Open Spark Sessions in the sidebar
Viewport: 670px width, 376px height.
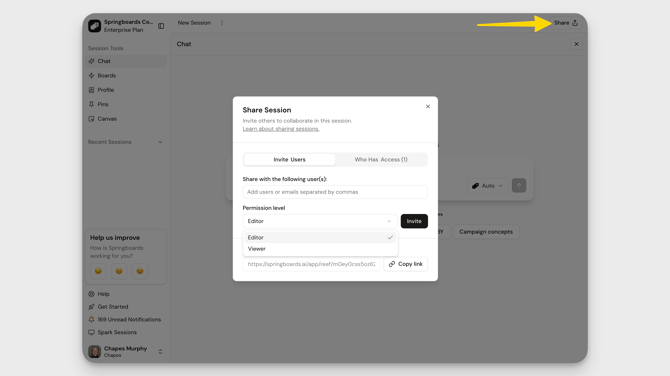(113, 332)
